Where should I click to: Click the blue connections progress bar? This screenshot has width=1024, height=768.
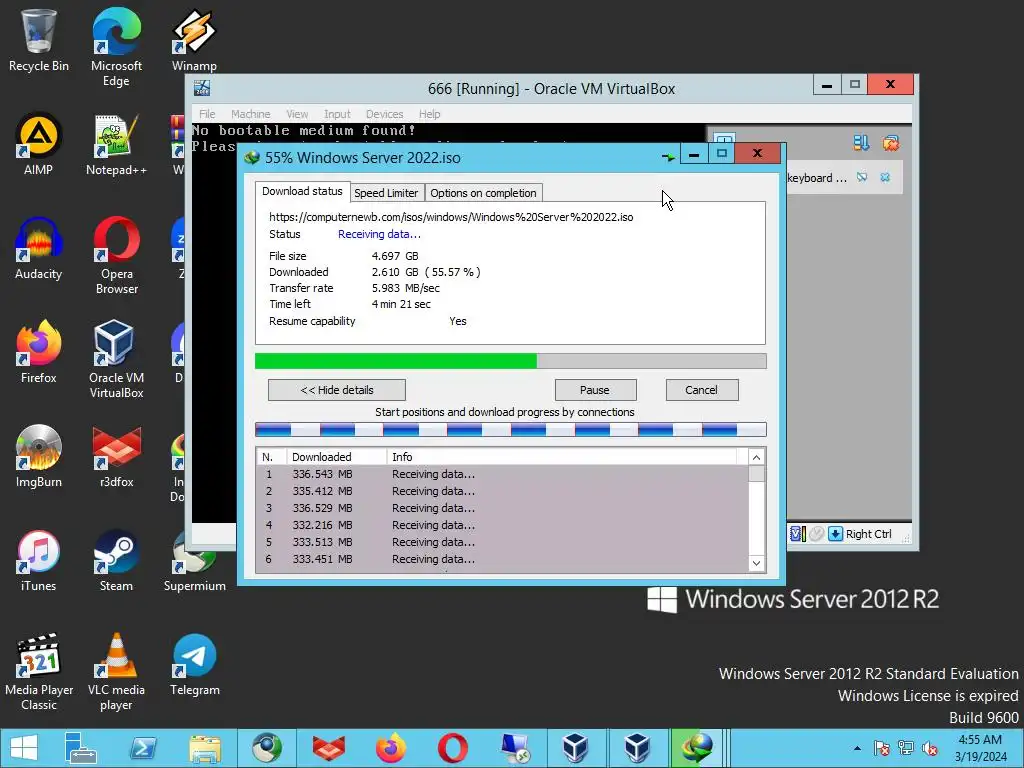click(x=511, y=429)
